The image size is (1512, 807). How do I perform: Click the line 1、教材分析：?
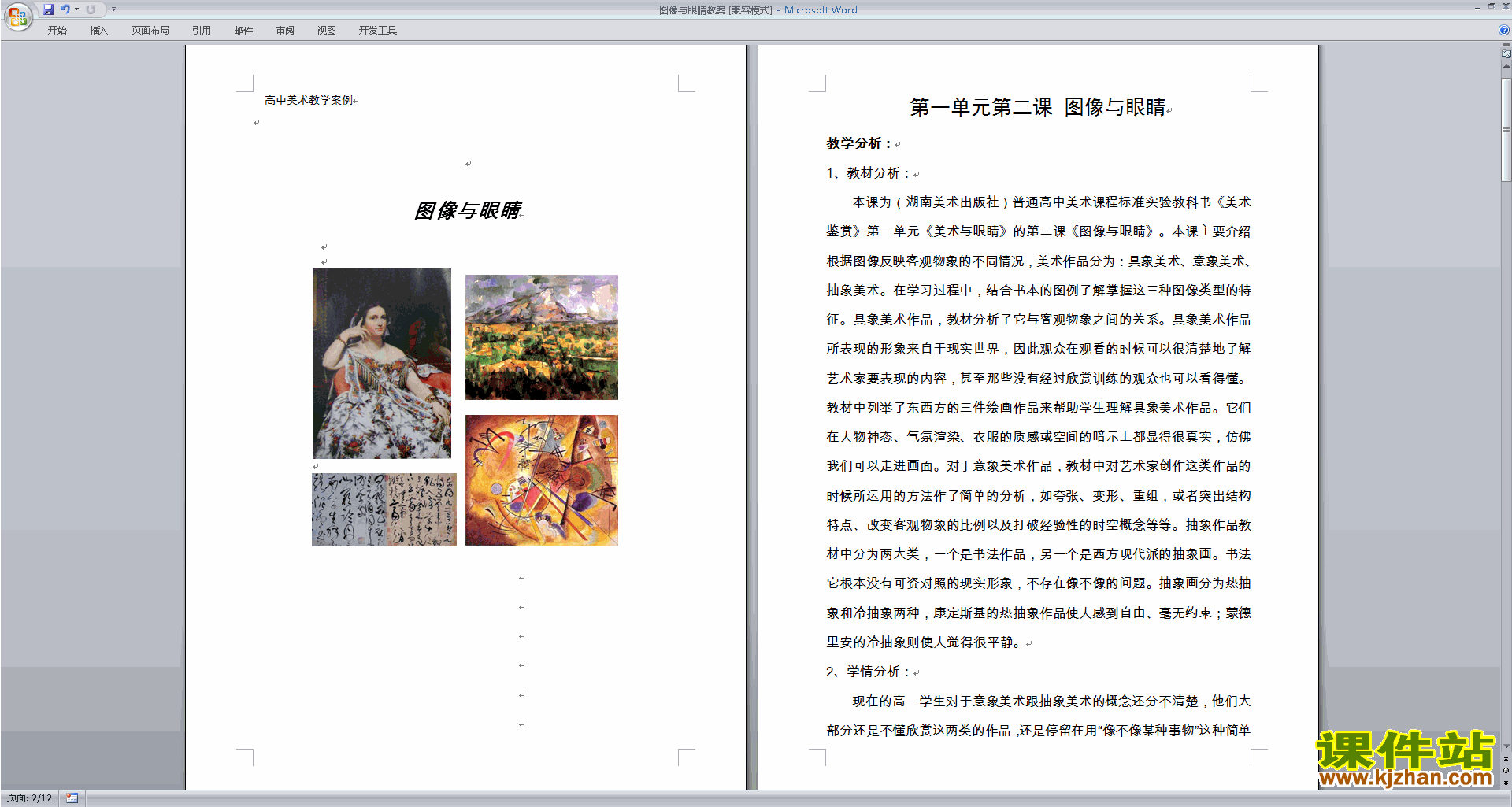pos(869,173)
